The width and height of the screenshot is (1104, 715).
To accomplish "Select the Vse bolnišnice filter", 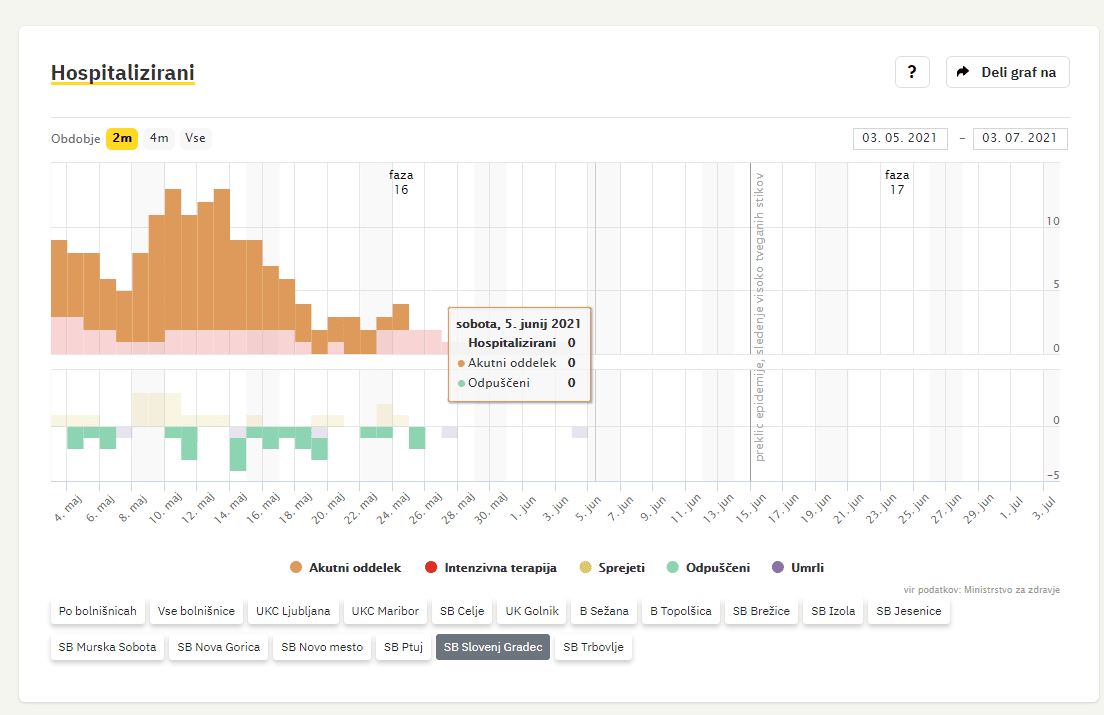I will pos(195,611).
